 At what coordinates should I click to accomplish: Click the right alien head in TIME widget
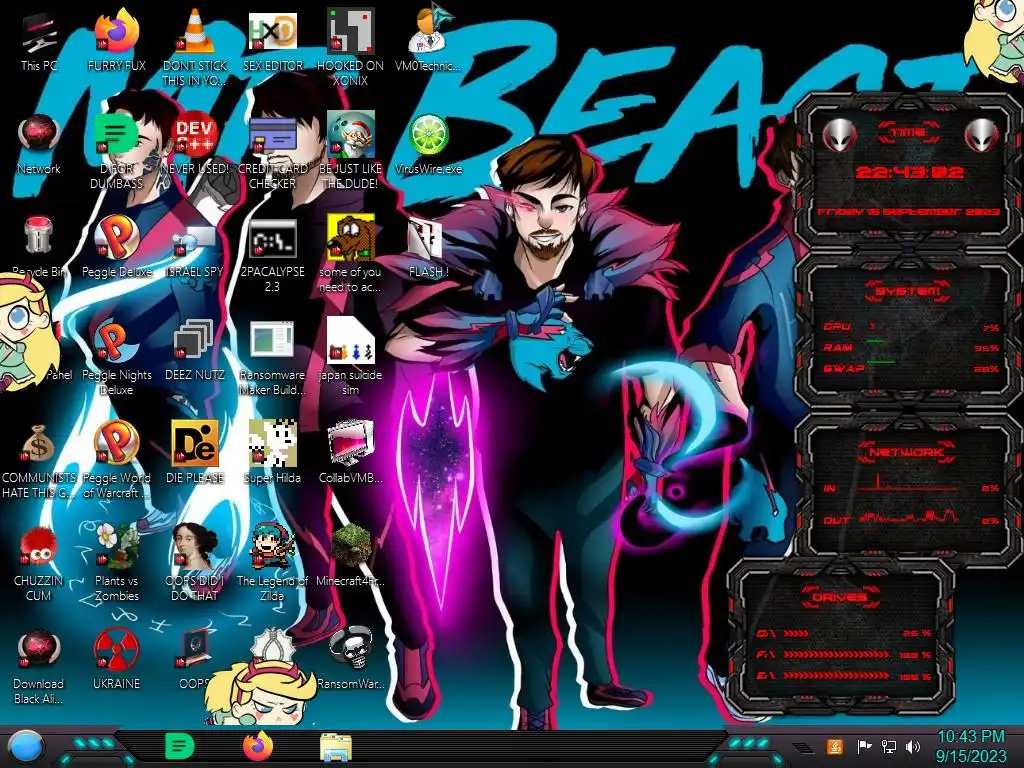(981, 135)
